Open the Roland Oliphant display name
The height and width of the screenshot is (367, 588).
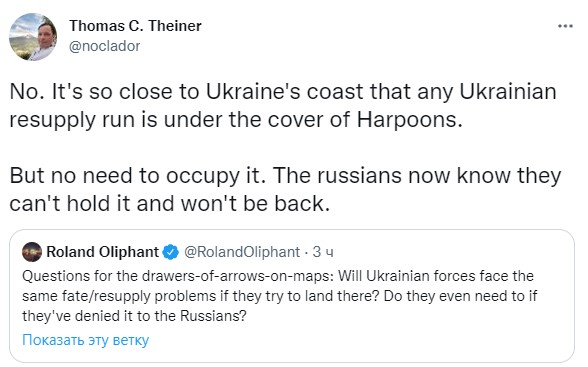click(102, 252)
